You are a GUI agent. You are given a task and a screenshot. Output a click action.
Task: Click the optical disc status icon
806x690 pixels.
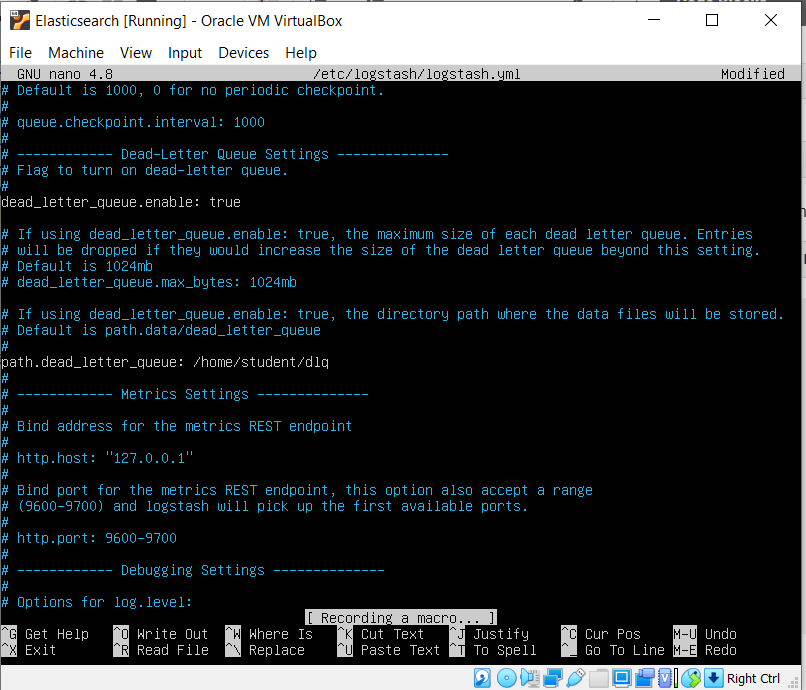(507, 678)
